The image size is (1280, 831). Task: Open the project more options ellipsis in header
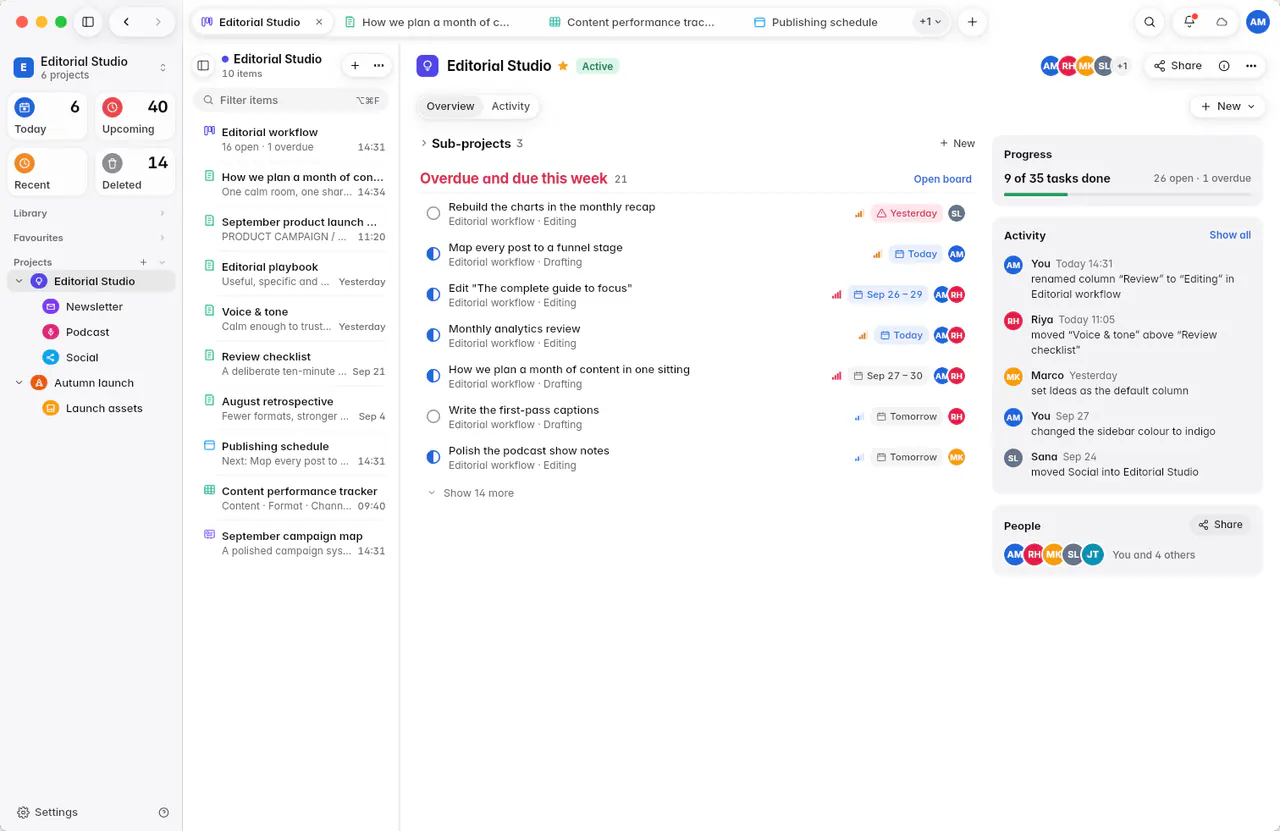pos(1251,66)
